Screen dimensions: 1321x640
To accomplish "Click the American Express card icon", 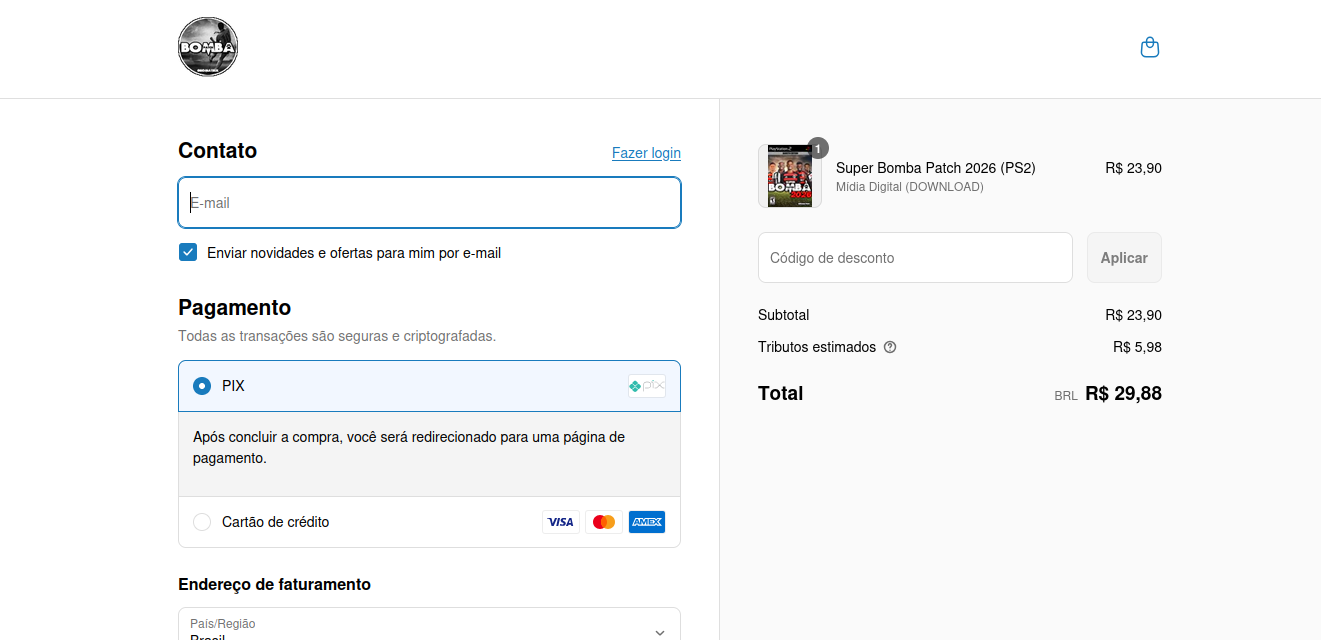I will (x=647, y=522).
